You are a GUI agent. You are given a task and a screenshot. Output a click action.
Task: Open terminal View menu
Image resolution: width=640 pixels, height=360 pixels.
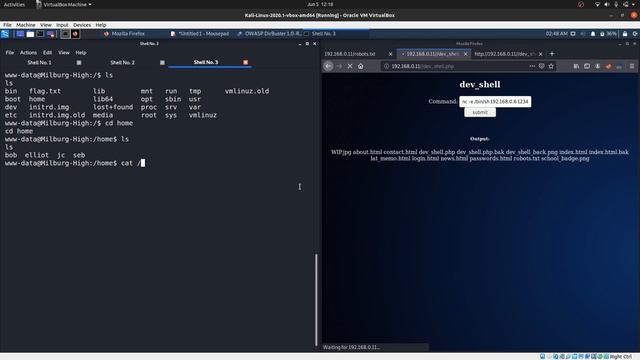pos(64,53)
